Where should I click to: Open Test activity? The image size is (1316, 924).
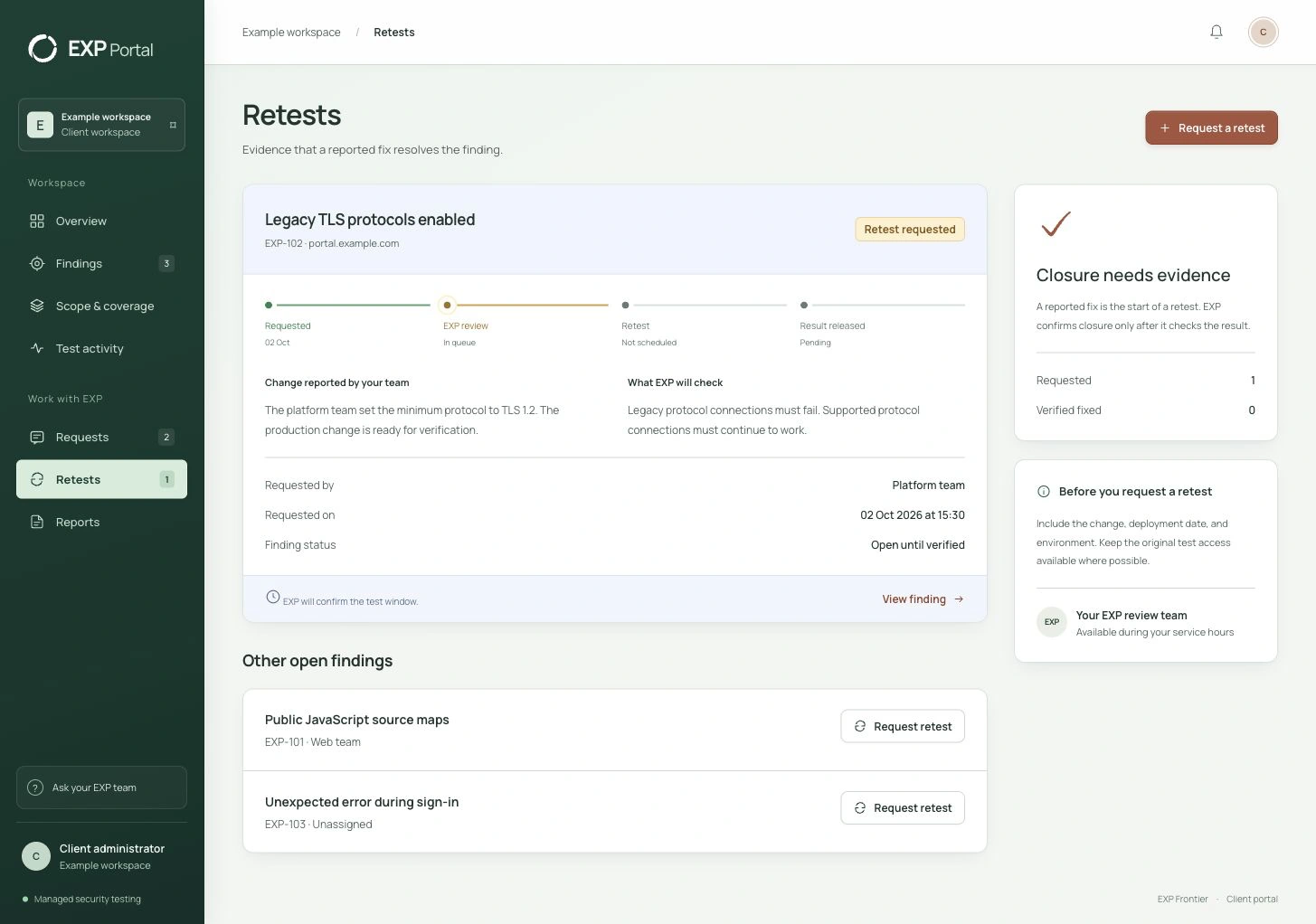[101, 348]
